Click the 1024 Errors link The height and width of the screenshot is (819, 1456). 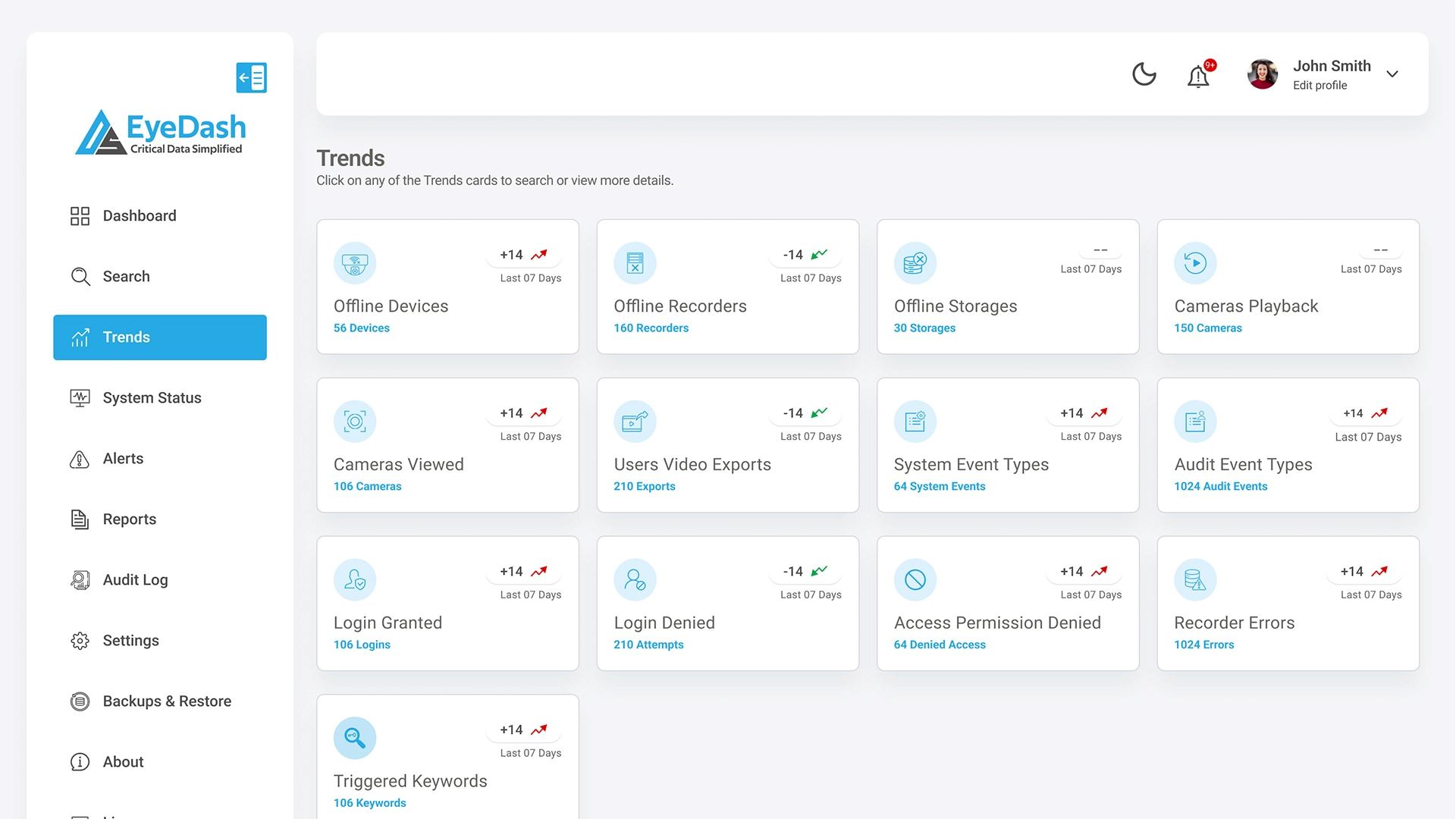click(x=1203, y=645)
